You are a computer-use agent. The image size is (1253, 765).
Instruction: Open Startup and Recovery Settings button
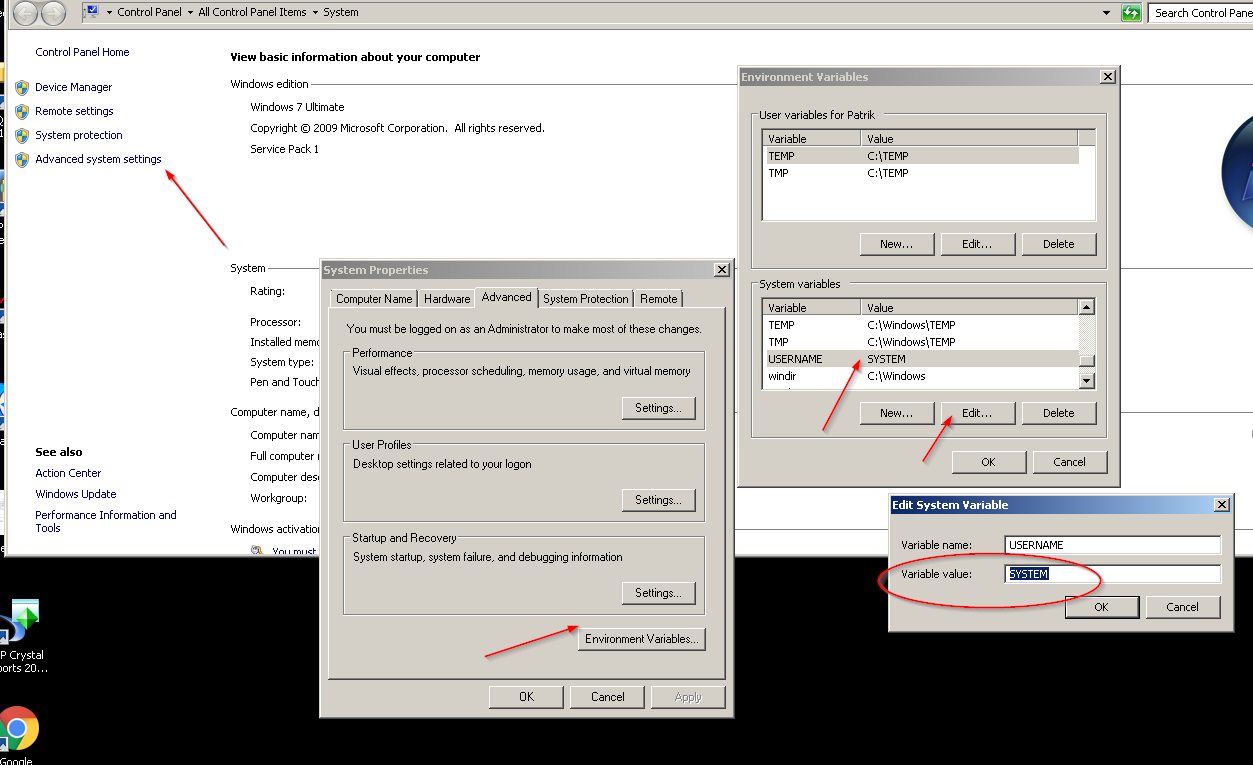point(658,593)
